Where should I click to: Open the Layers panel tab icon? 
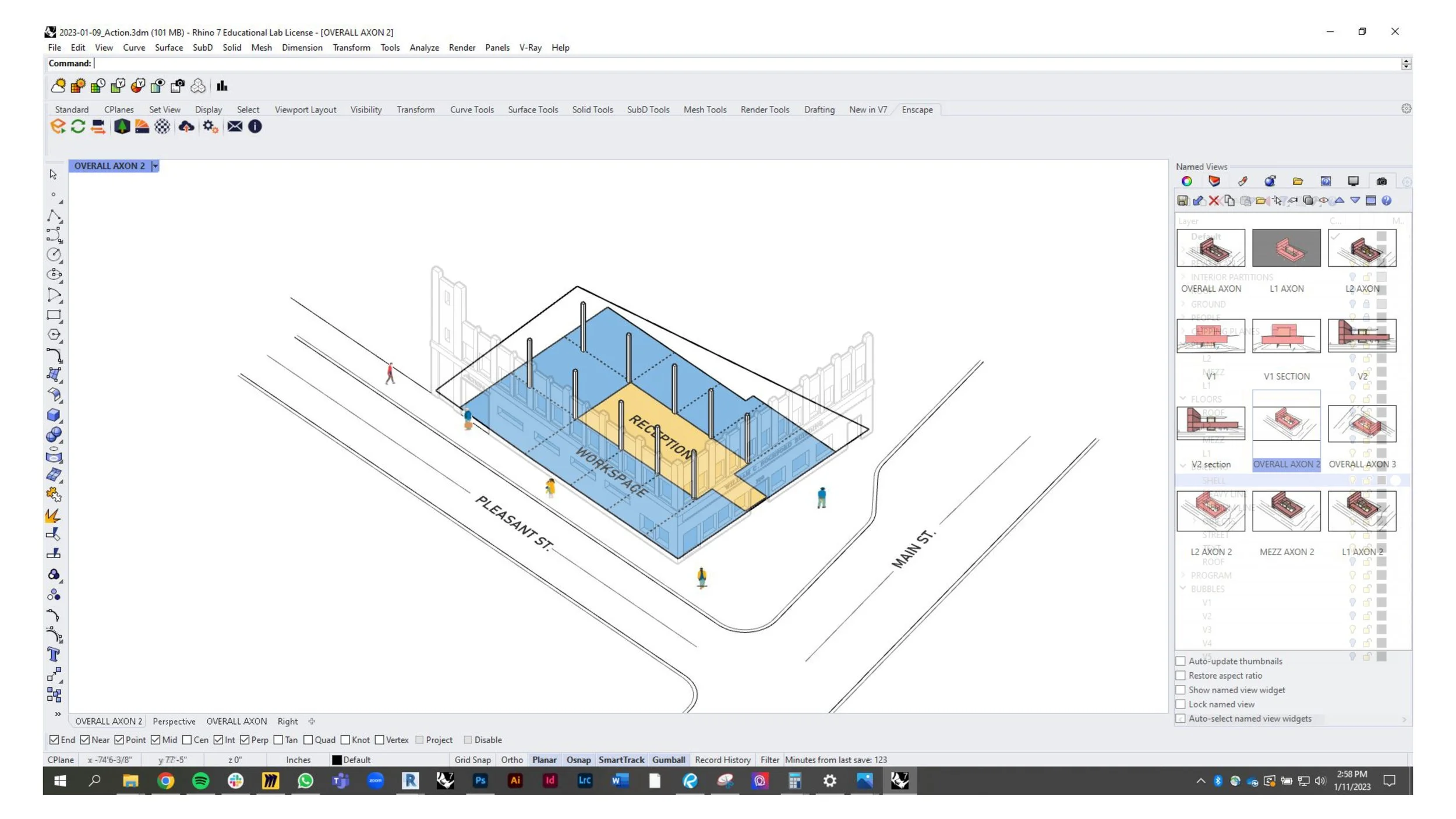(x=1214, y=182)
